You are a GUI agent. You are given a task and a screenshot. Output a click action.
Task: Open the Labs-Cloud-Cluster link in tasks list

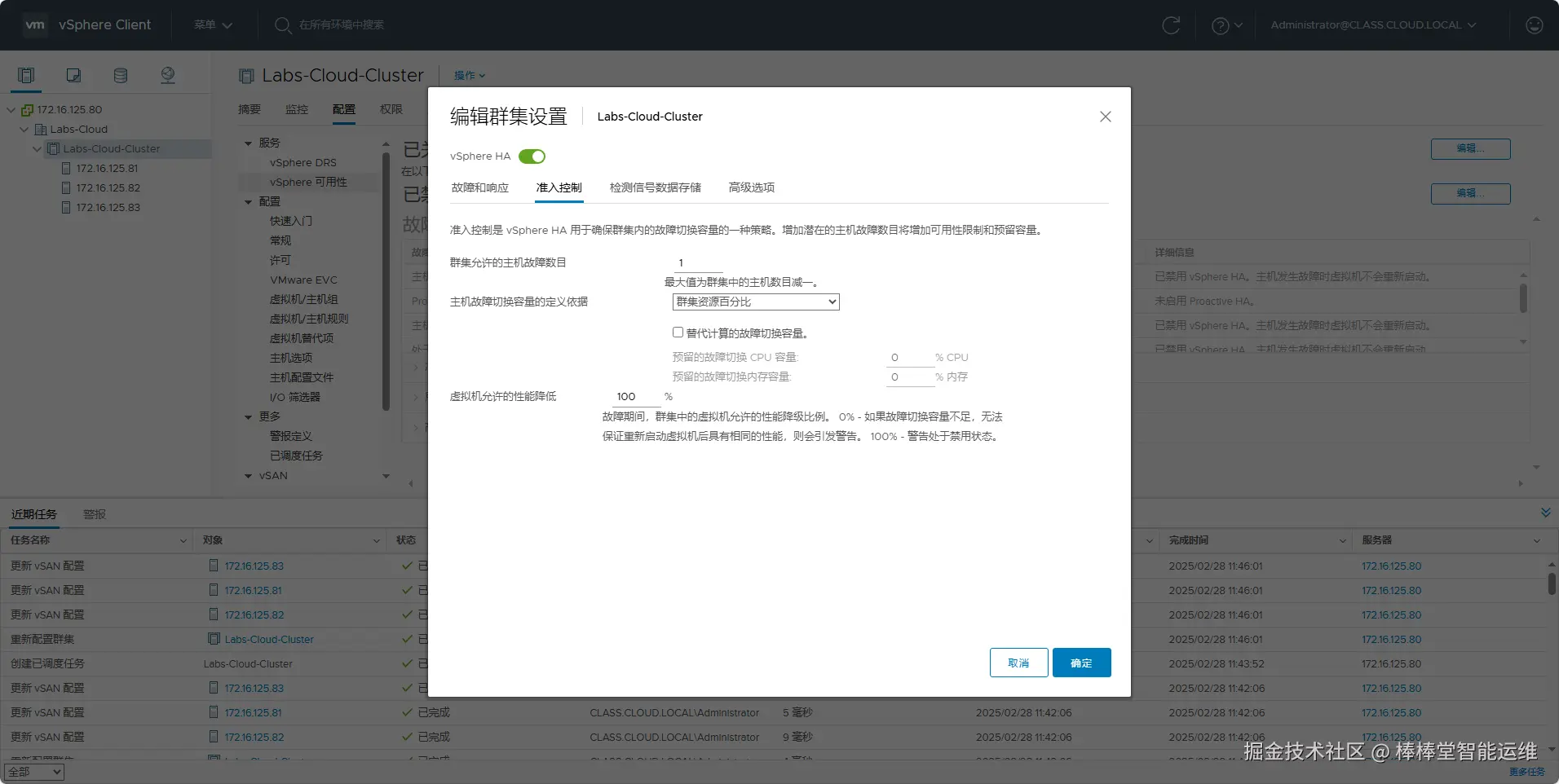(x=269, y=639)
